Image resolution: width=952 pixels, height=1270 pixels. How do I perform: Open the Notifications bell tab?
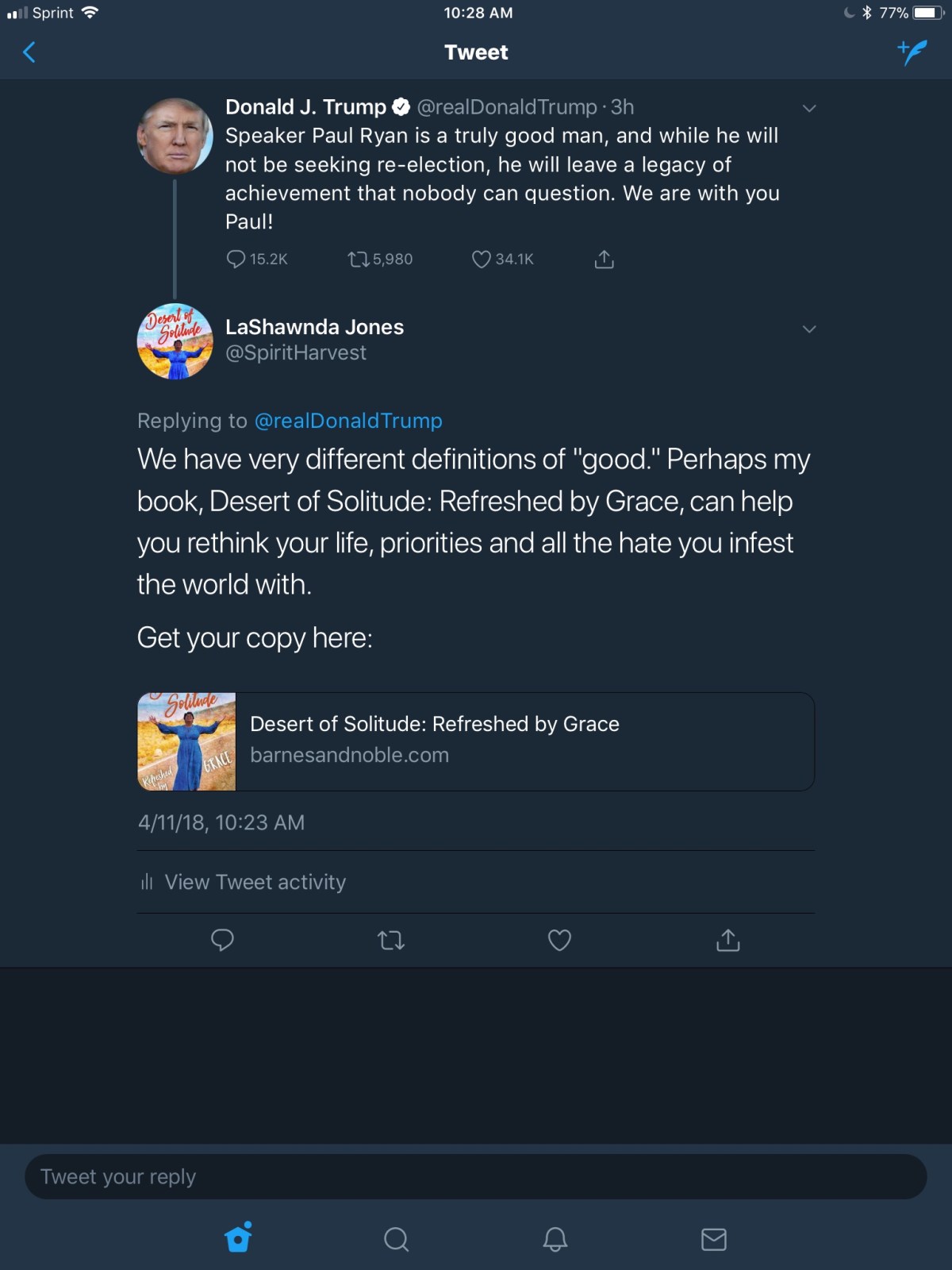coord(555,1238)
